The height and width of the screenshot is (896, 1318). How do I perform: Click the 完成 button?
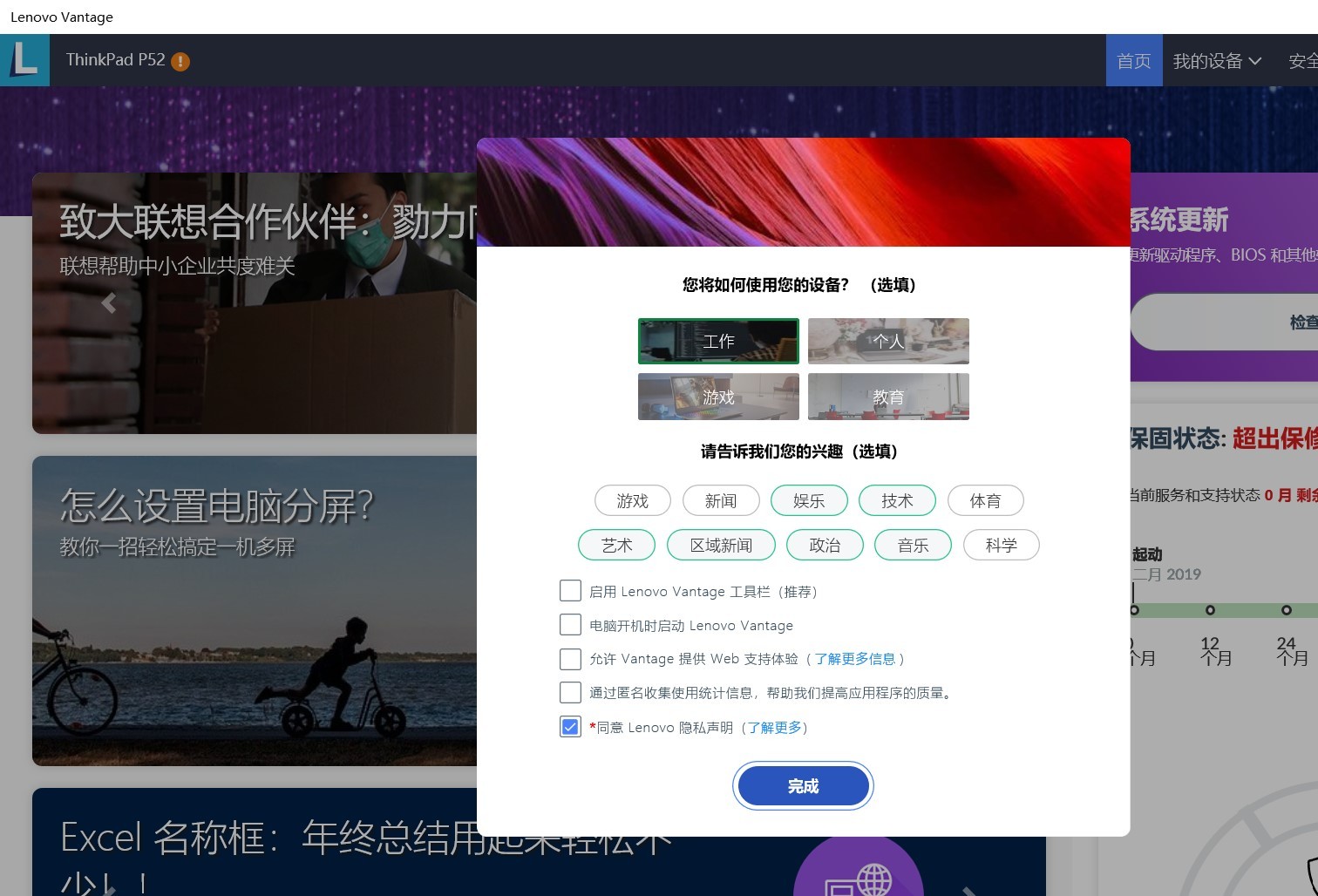point(803,786)
